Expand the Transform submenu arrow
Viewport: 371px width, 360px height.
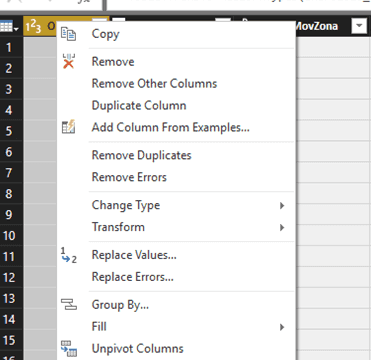[x=282, y=227]
